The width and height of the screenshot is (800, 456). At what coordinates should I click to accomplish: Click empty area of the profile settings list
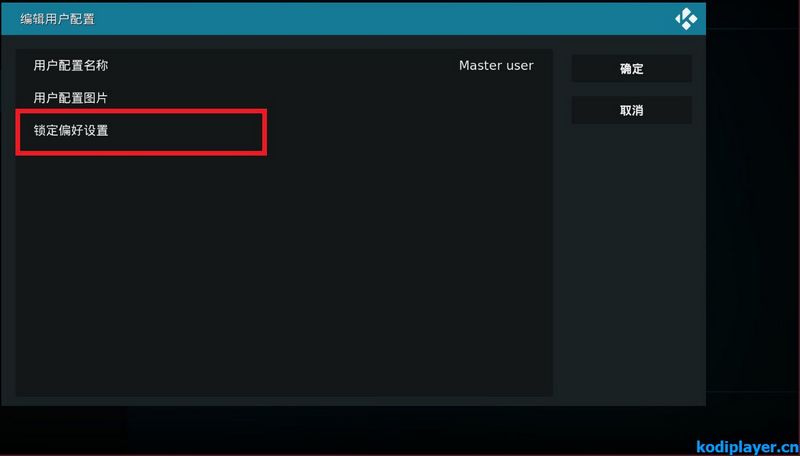coord(284,270)
